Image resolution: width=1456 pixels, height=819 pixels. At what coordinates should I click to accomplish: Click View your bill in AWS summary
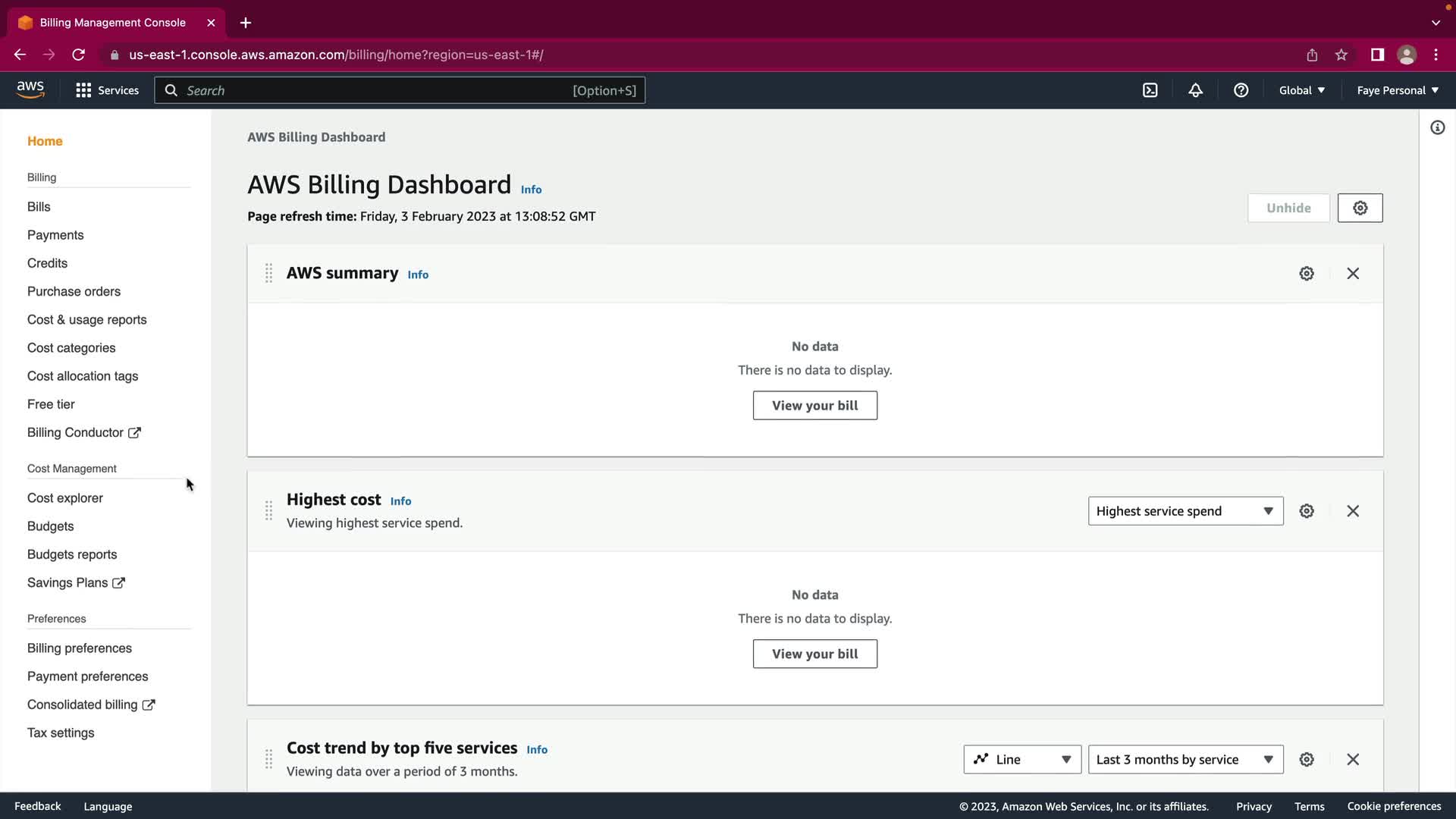coord(814,406)
